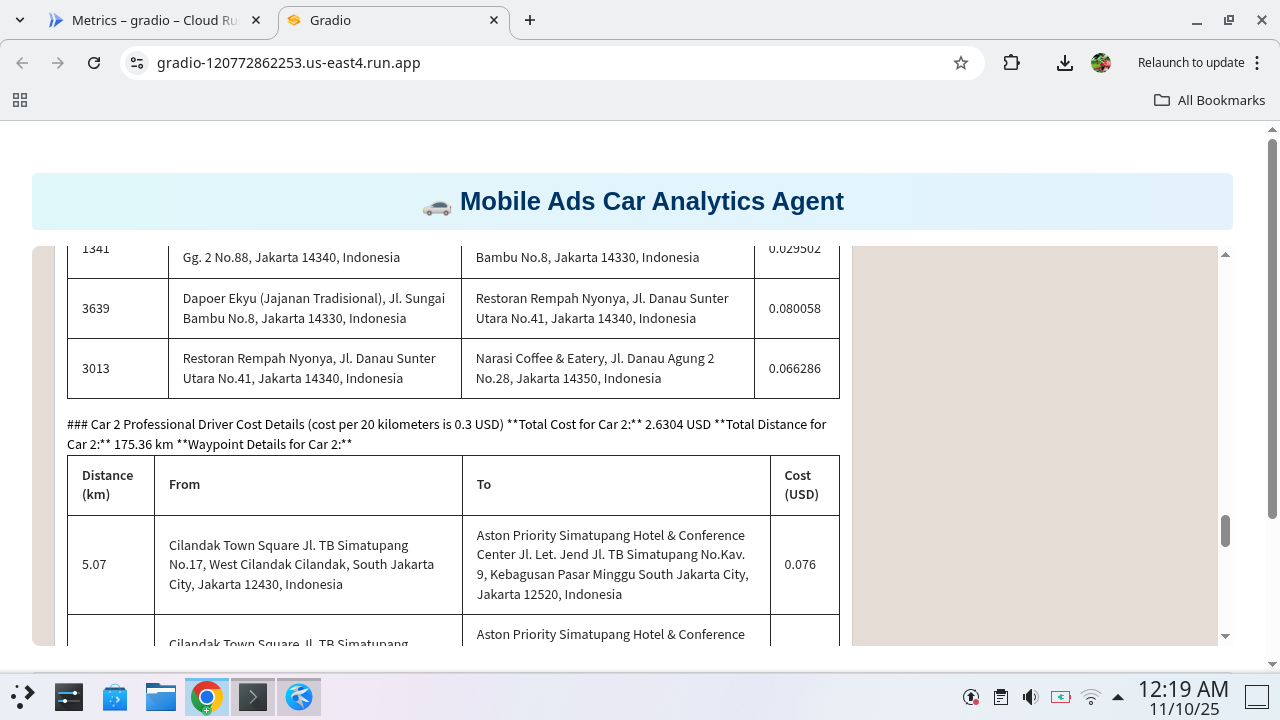
Task: Click the Cilandak Town Square From cell of the 5.07 row
Action: [308, 565]
